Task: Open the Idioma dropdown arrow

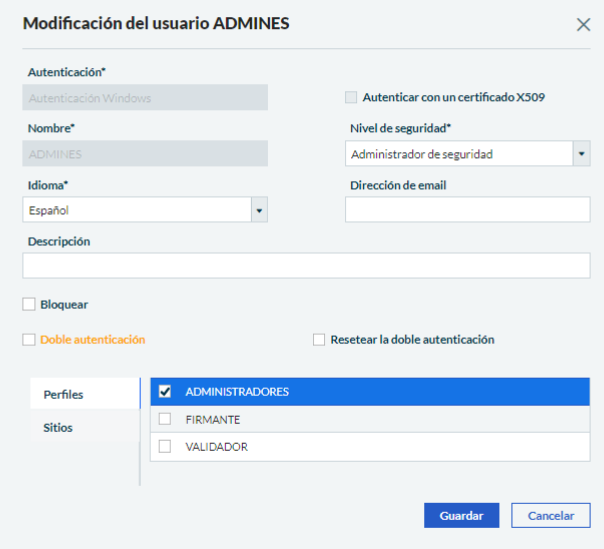Action: coord(259,210)
